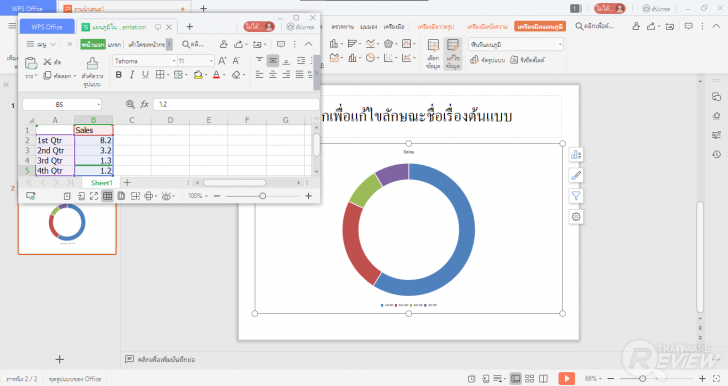Click the clear formatting eraser icon
Viewport: 728px width, 386px height.
[236, 74]
